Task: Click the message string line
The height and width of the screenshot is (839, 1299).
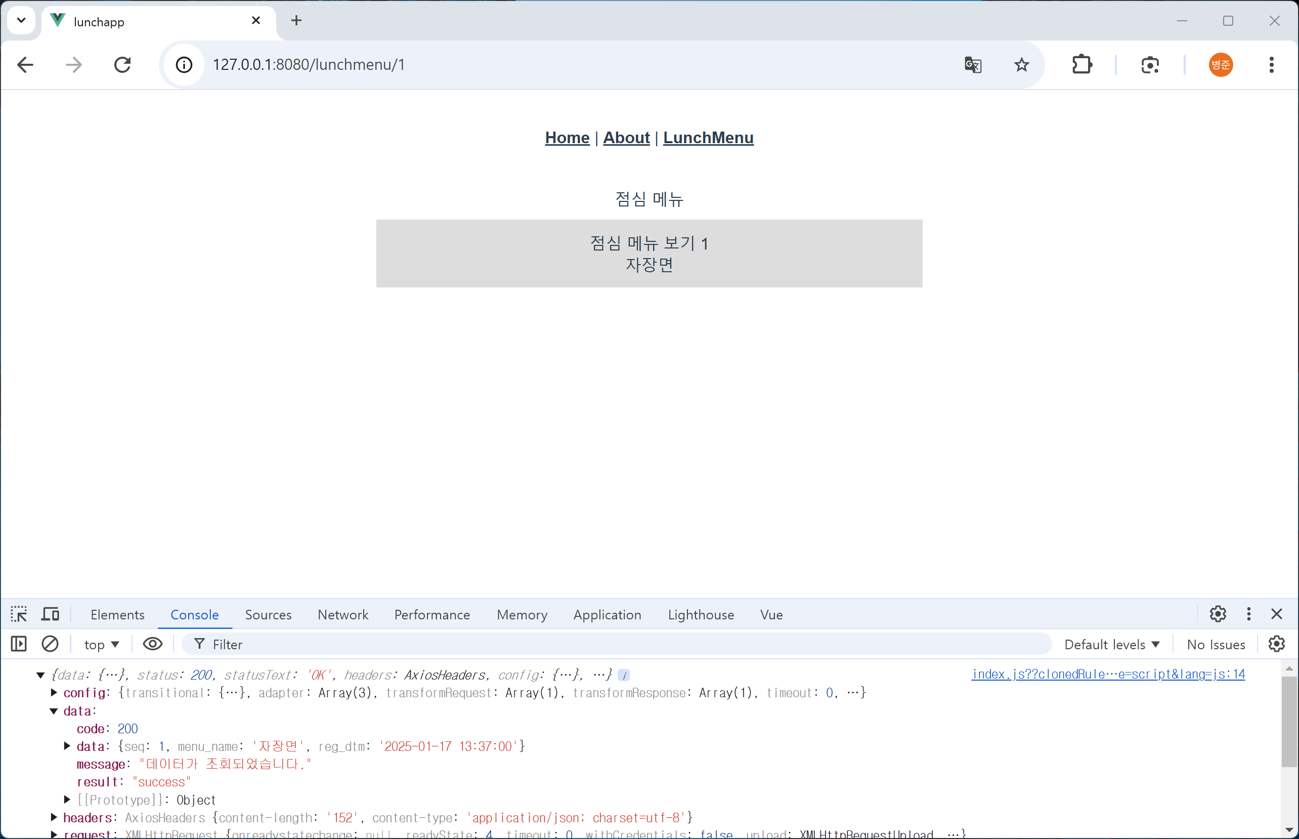Action: click(x=194, y=764)
